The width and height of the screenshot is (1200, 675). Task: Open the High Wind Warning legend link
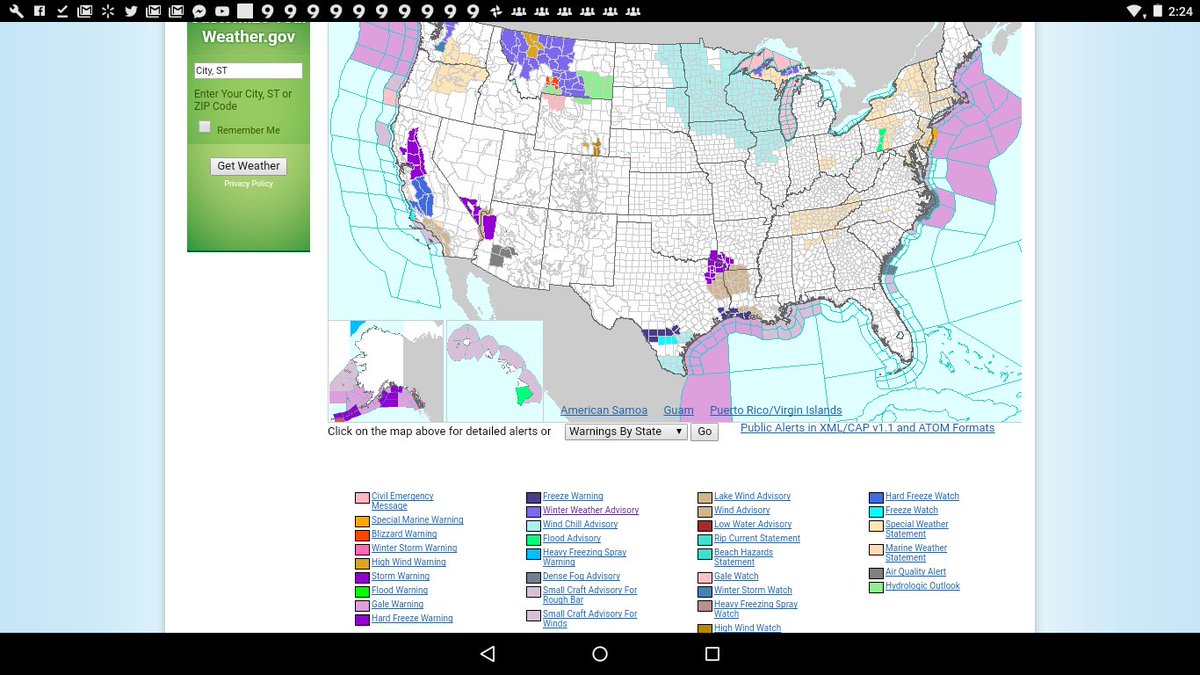point(409,562)
